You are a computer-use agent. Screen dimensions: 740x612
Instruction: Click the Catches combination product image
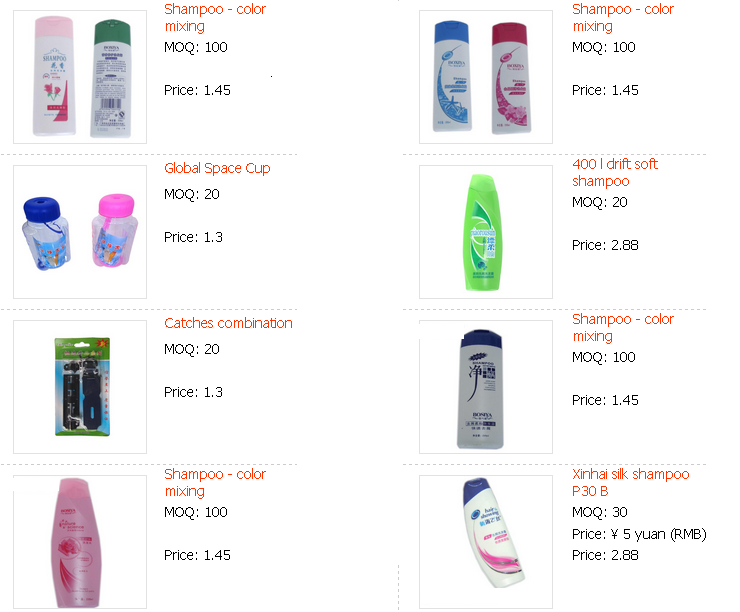click(80, 387)
